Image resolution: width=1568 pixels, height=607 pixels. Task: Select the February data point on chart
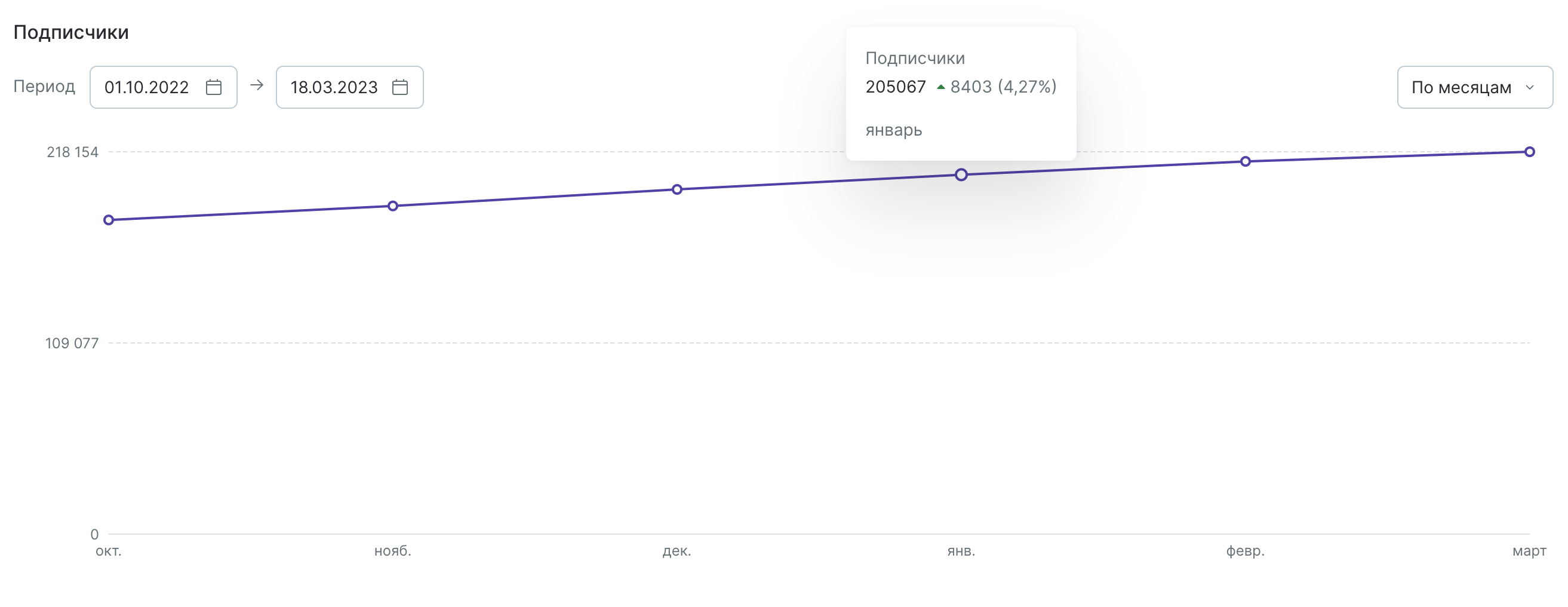point(1246,161)
